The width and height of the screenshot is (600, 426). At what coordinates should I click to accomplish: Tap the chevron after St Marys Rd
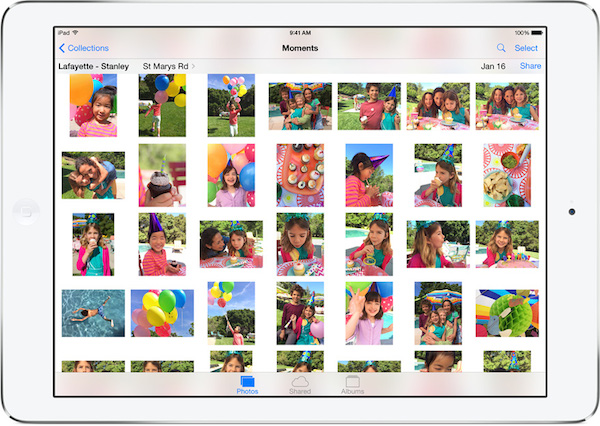(194, 66)
